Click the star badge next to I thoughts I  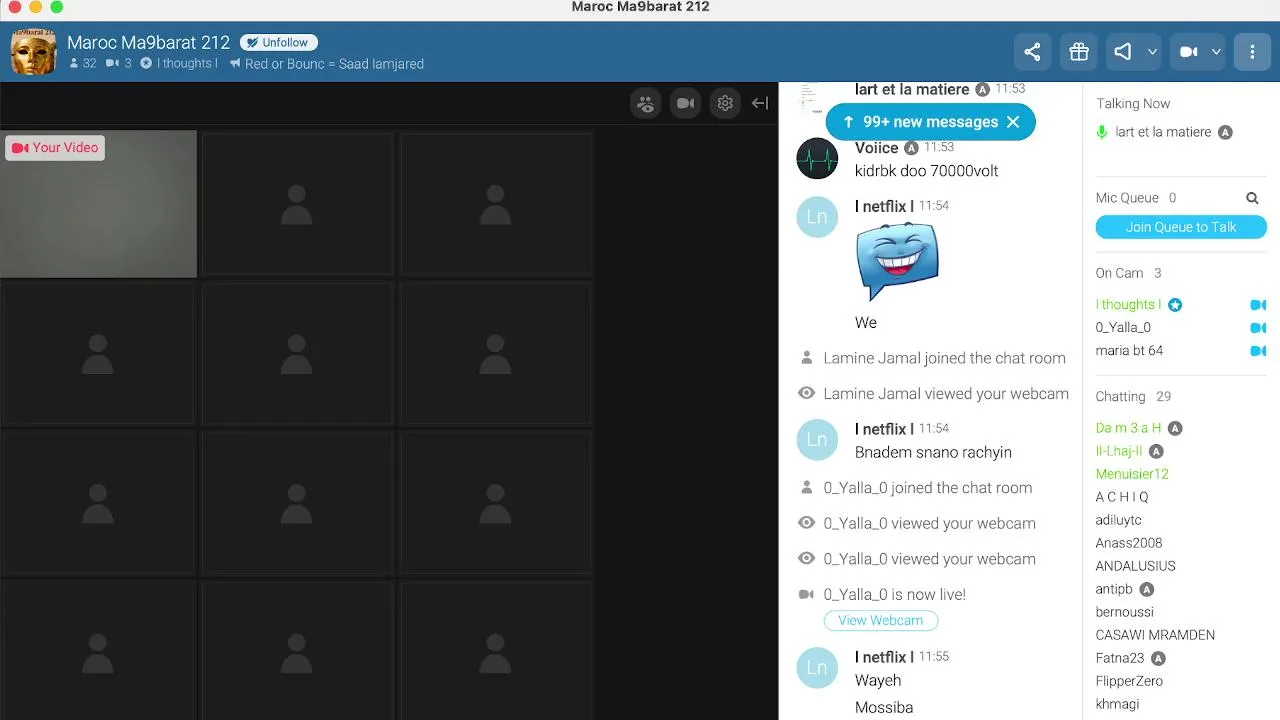pos(1175,305)
